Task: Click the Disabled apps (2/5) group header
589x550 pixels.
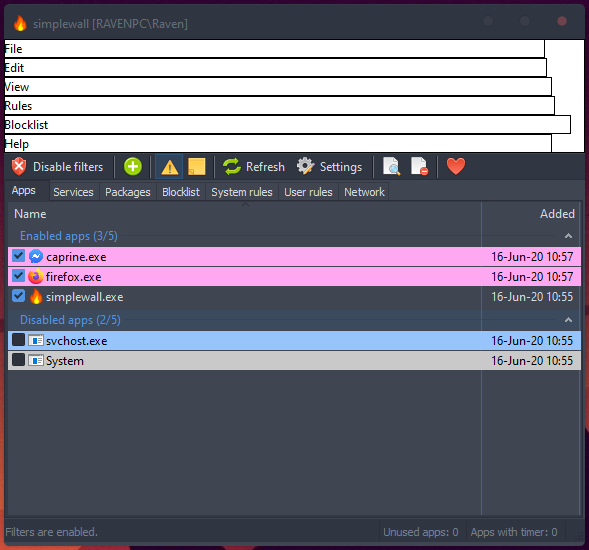Action: click(x=70, y=320)
